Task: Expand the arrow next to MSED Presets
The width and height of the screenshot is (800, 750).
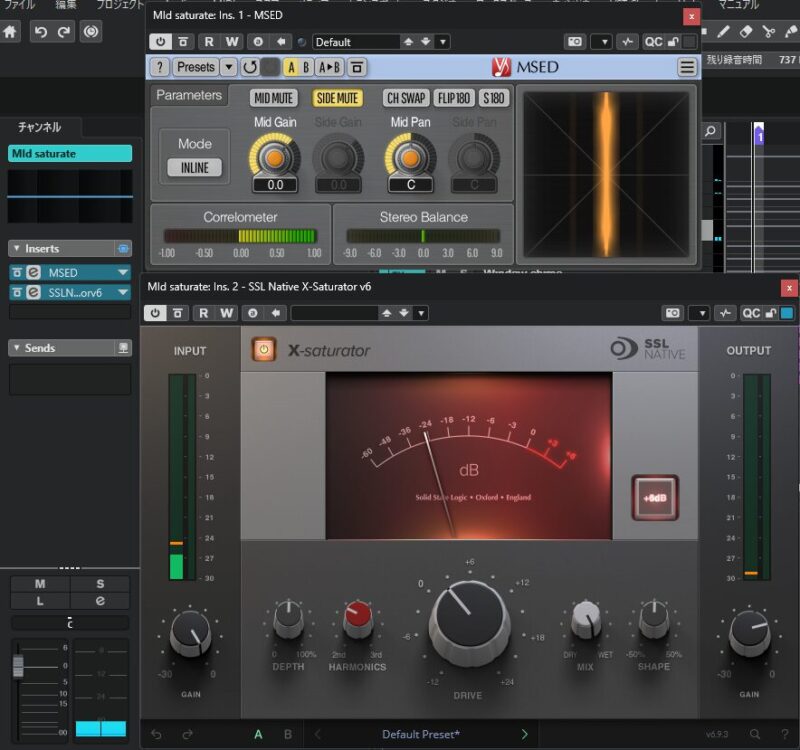Action: [x=229, y=67]
